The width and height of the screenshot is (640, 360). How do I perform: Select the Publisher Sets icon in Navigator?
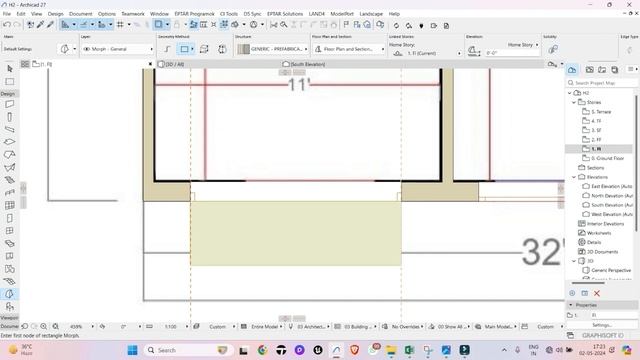615,70
